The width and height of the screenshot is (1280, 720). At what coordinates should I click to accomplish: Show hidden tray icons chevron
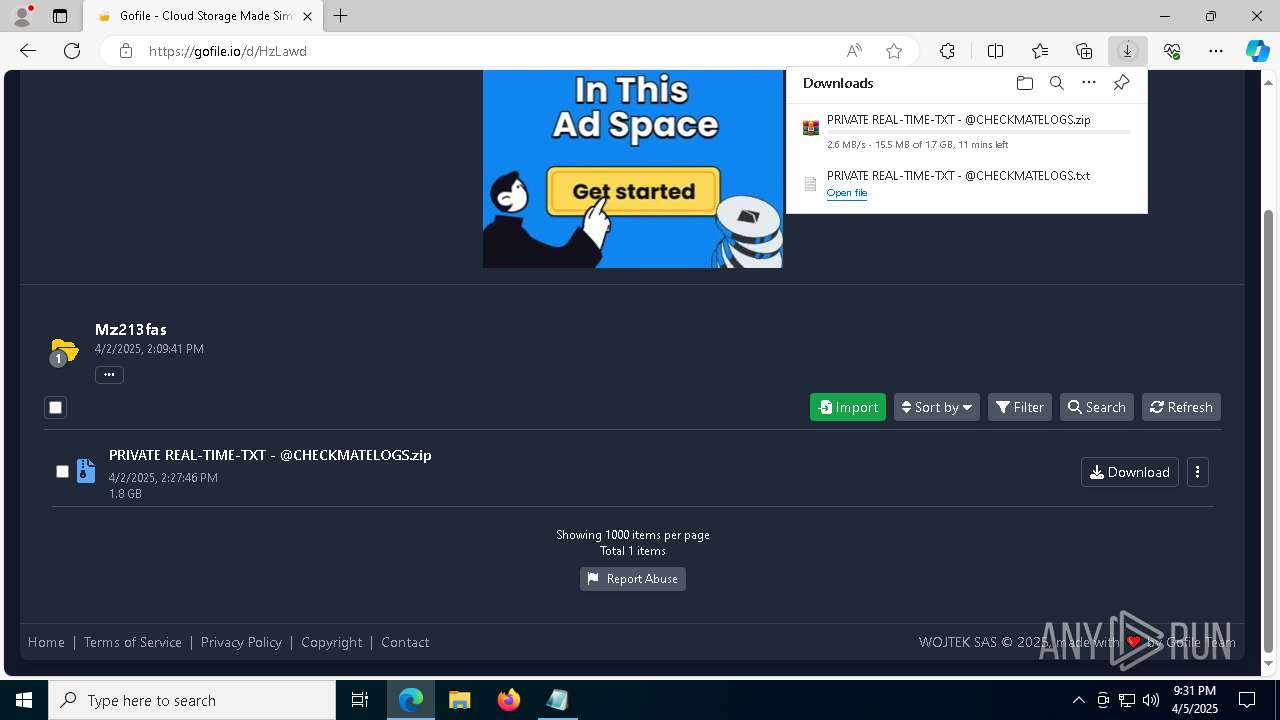point(1078,700)
